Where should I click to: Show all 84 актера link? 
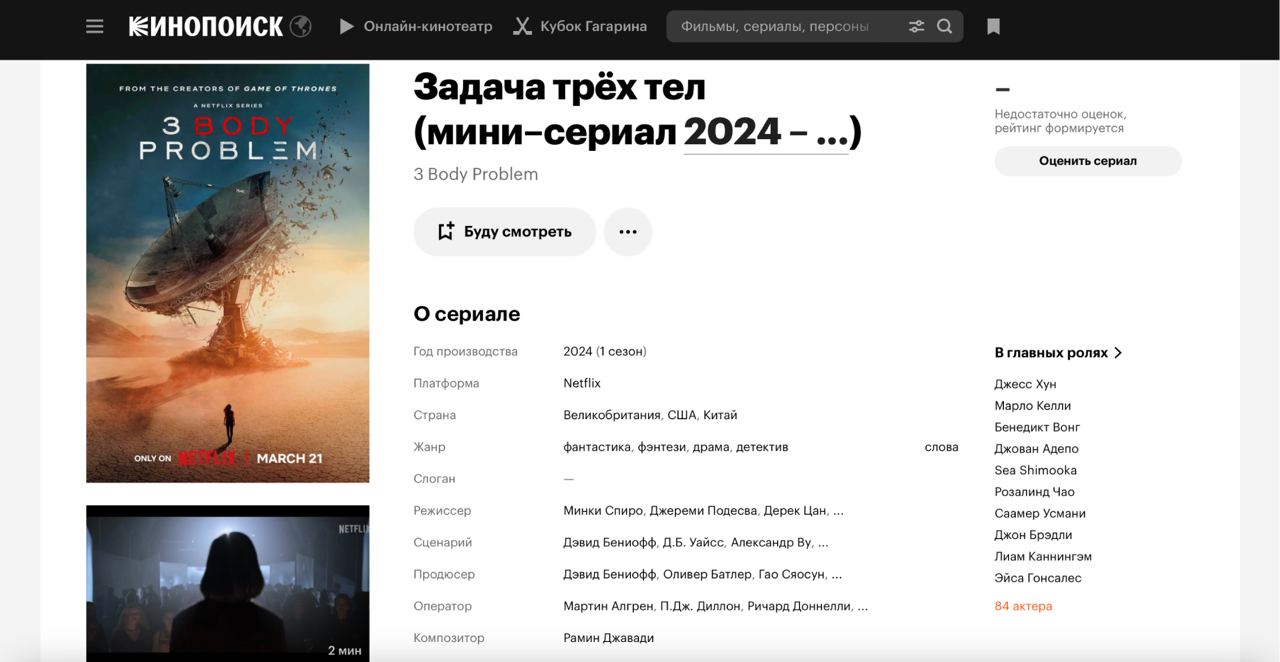pyautogui.click(x=1023, y=606)
